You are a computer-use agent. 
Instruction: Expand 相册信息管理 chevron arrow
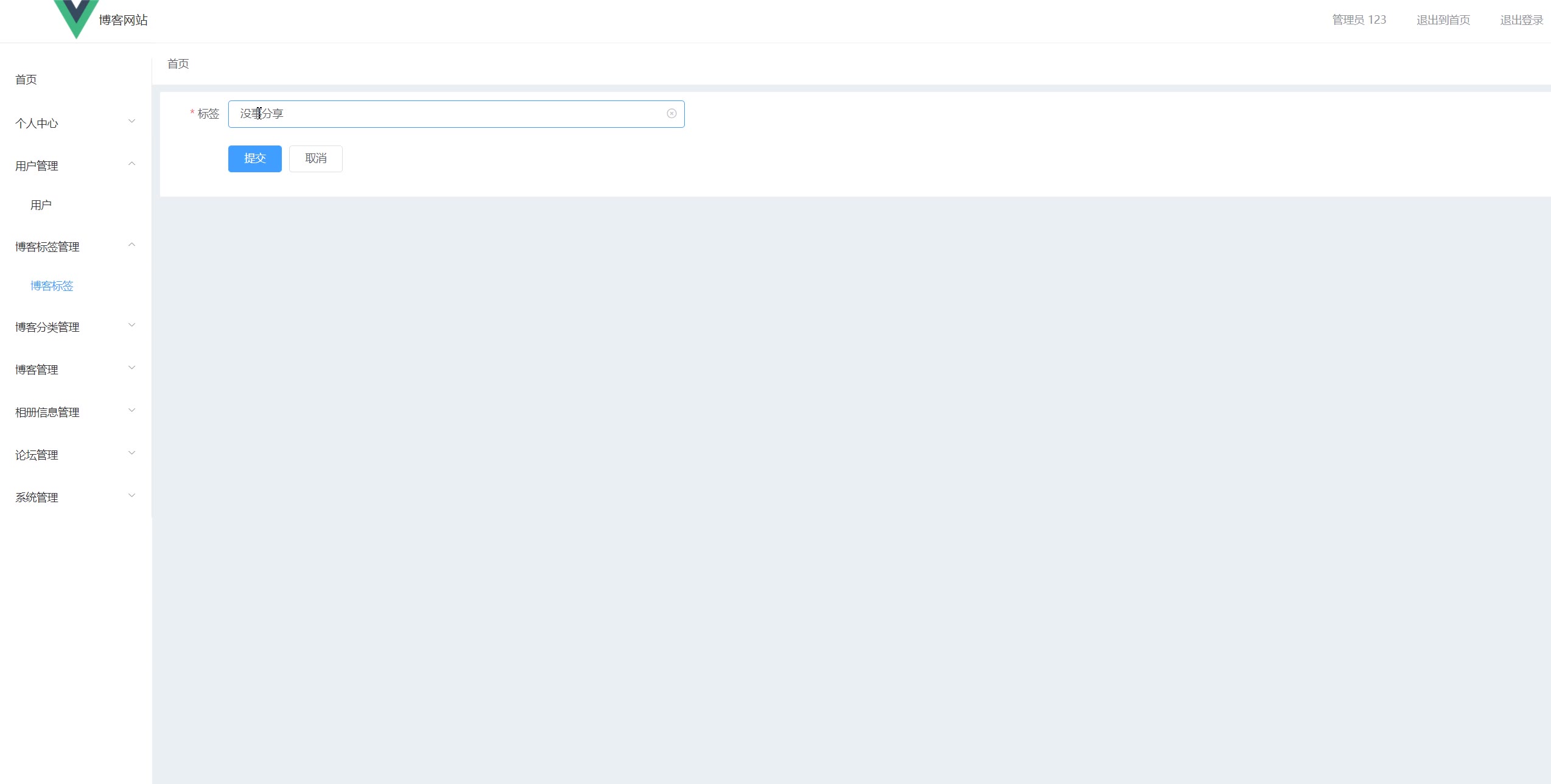pos(131,410)
